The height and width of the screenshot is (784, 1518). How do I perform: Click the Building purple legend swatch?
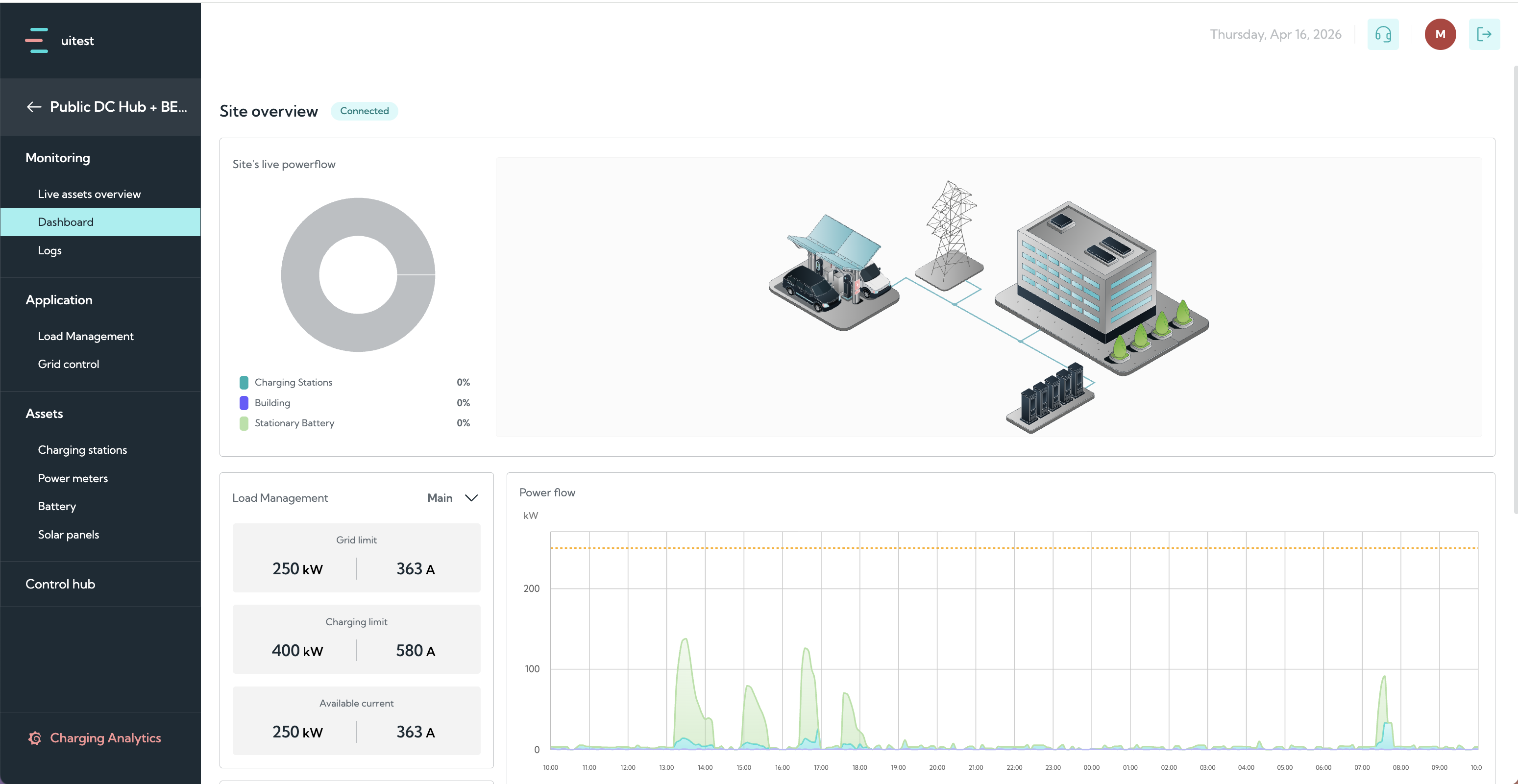244,403
